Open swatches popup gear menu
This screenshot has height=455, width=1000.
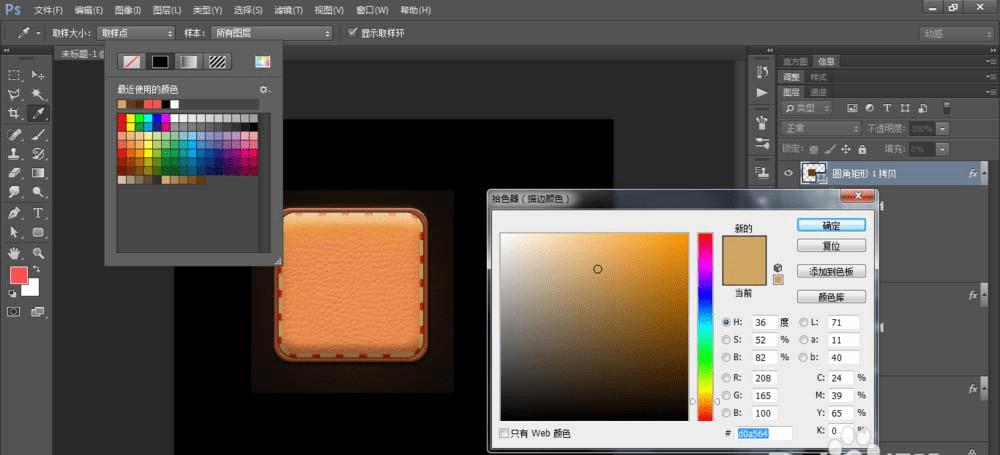coord(263,89)
